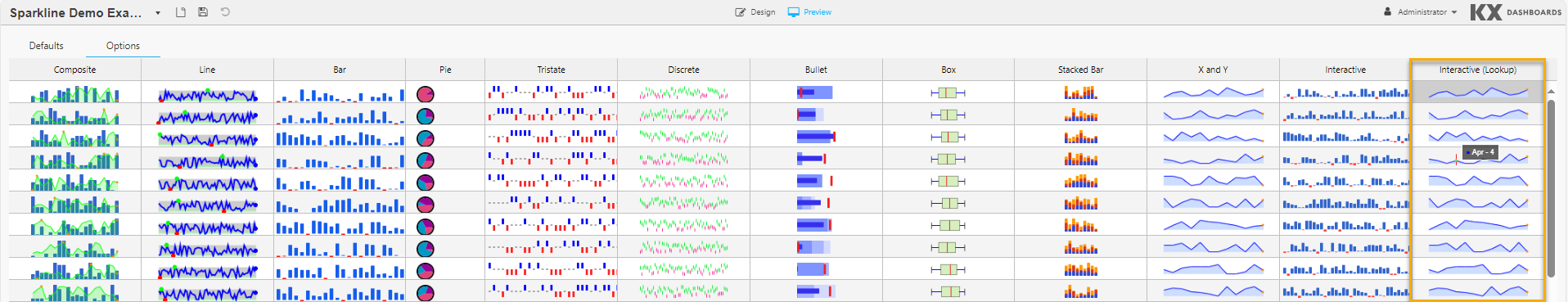Click the Interactive (Lookup) column header

click(x=1478, y=70)
